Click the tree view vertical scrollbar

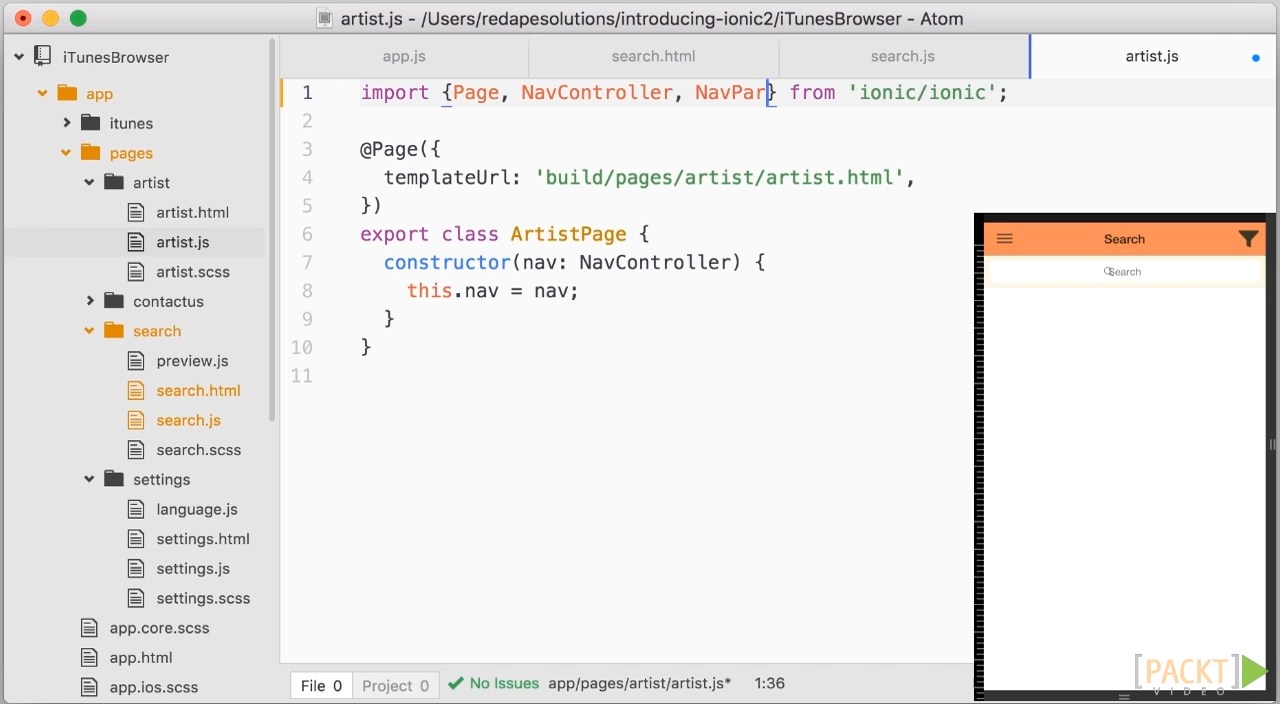point(272,230)
